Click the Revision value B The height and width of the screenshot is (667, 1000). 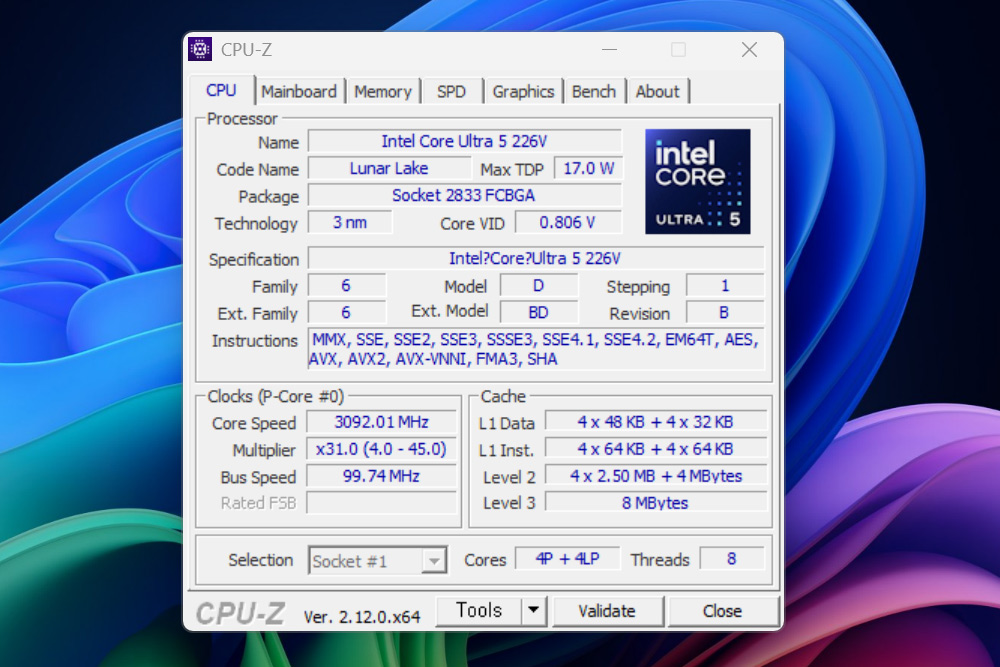pyautogui.click(x=725, y=312)
